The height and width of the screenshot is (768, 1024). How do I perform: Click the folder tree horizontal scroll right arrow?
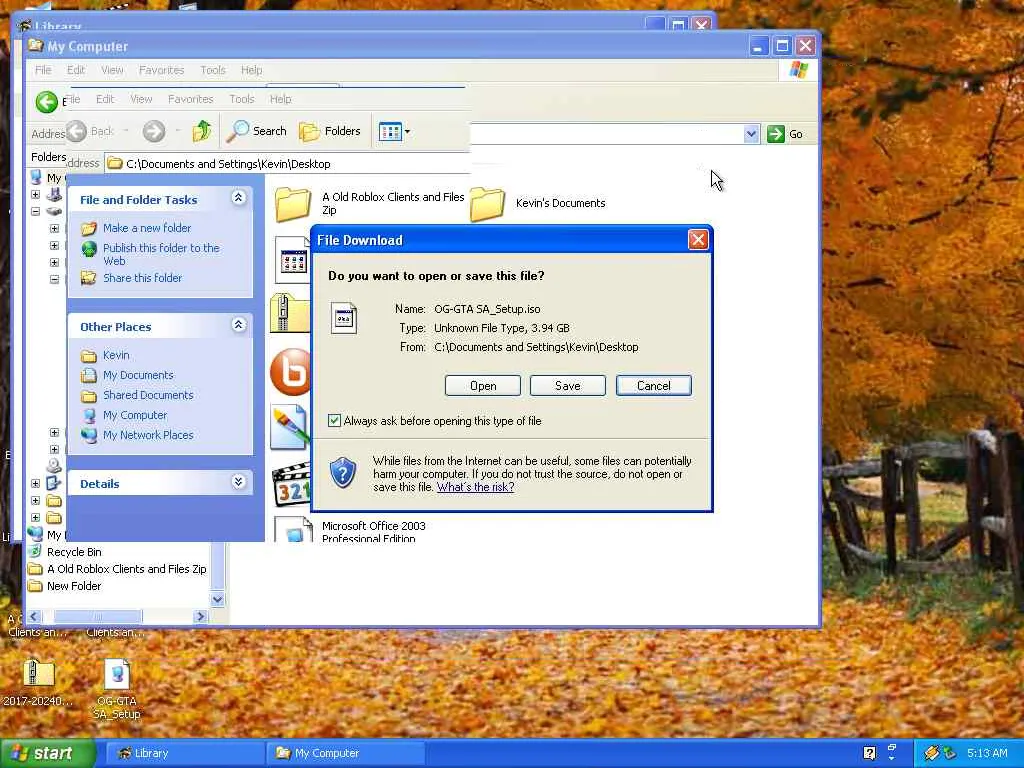tap(200, 616)
